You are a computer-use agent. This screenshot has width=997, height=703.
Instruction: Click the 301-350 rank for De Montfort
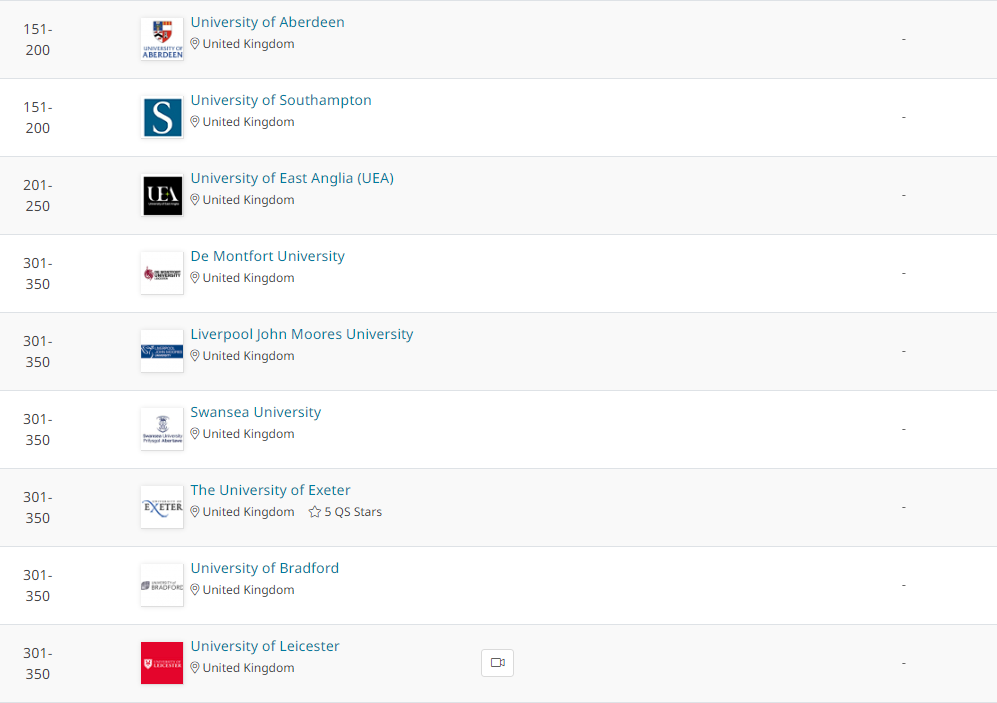coord(38,273)
